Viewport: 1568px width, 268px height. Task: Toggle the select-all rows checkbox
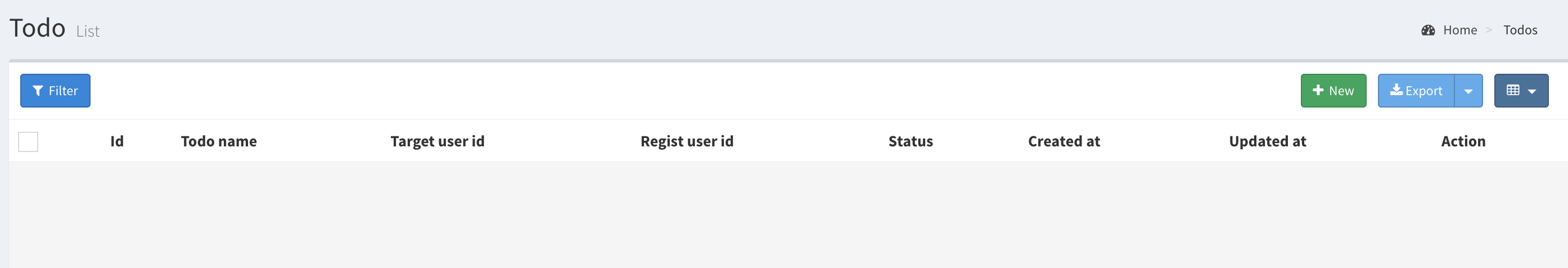pos(28,141)
